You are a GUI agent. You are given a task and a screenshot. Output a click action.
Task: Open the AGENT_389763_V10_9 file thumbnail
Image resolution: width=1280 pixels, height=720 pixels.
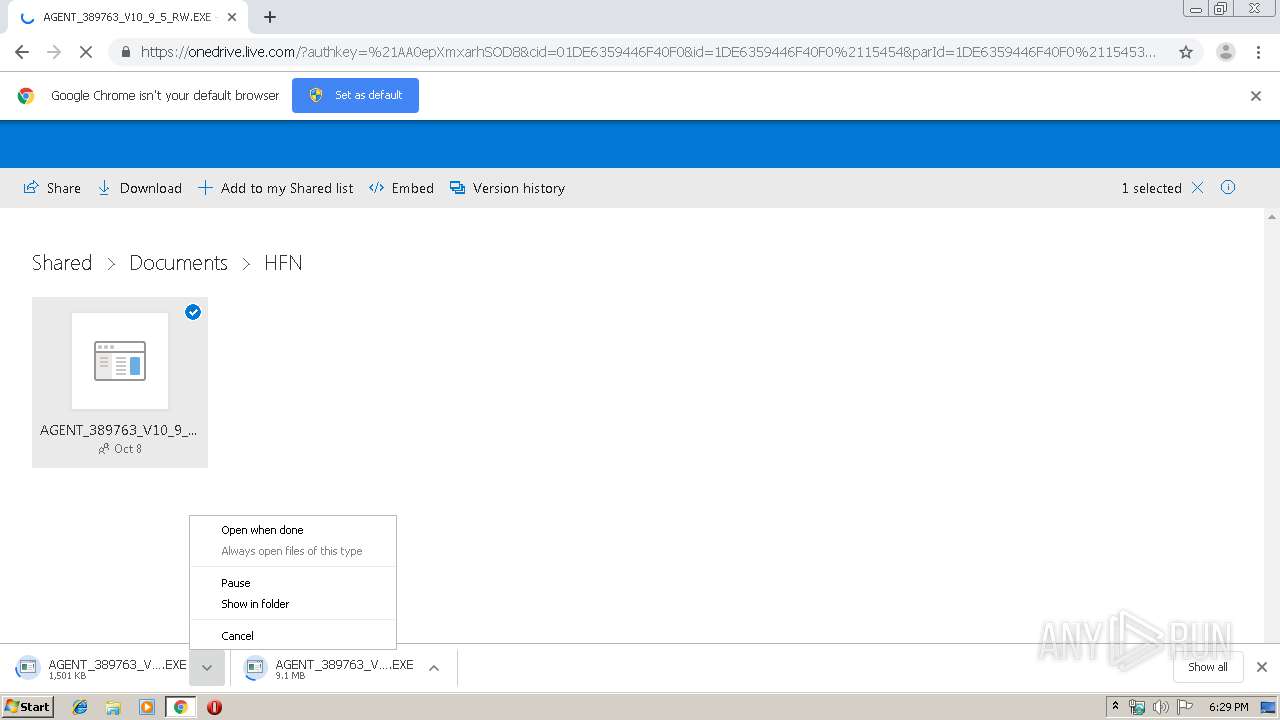coord(120,361)
